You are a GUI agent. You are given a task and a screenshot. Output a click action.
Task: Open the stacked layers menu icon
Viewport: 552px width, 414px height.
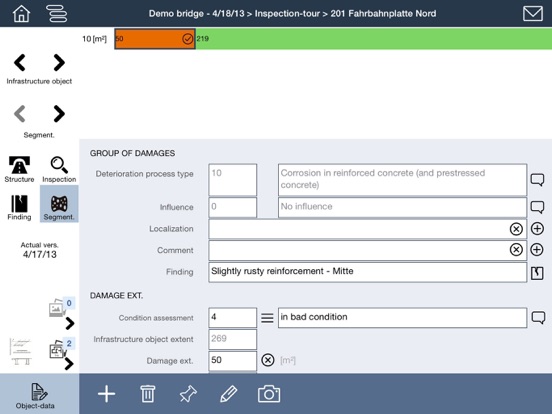click(x=57, y=13)
